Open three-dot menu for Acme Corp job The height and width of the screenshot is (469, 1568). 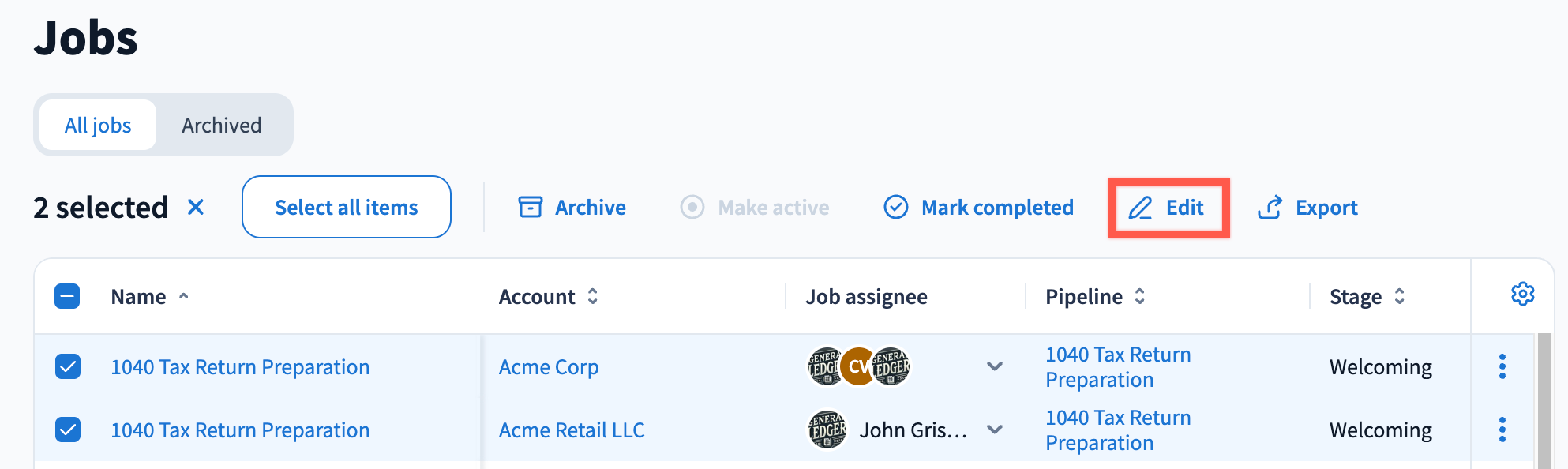point(1502,366)
